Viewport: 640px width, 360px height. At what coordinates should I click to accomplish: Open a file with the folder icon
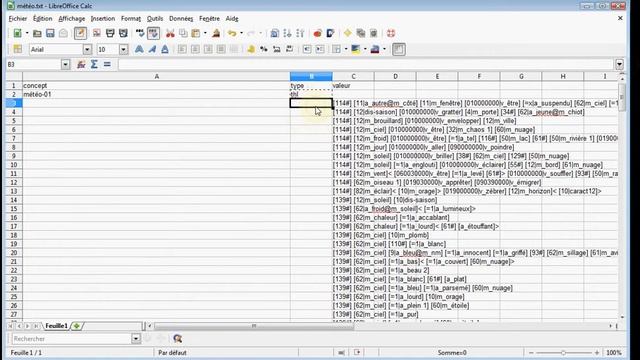tap(37, 33)
